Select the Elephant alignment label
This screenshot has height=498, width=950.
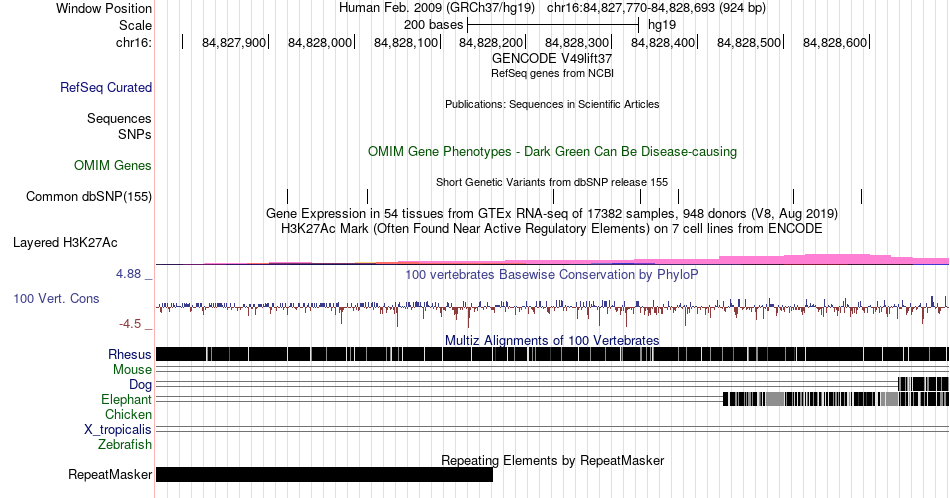(x=127, y=399)
